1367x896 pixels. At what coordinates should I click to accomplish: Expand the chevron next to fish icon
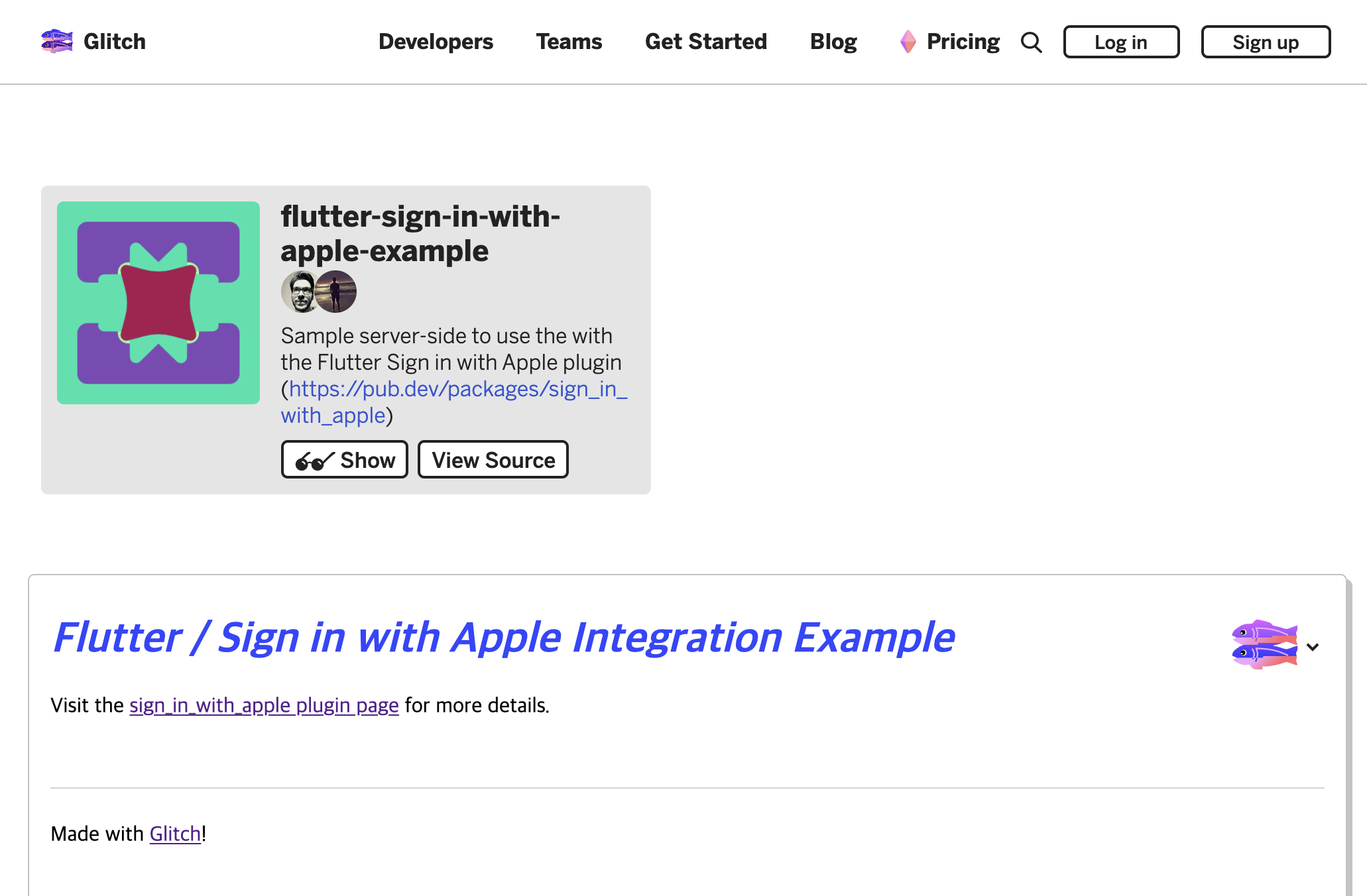click(1313, 647)
